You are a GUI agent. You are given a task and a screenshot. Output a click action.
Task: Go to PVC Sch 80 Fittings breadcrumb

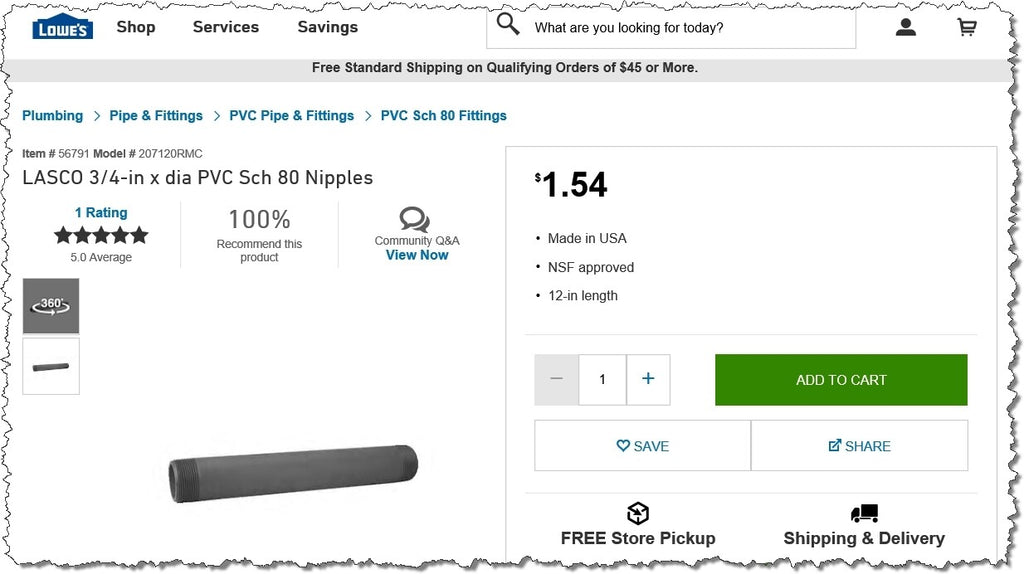[x=443, y=116]
